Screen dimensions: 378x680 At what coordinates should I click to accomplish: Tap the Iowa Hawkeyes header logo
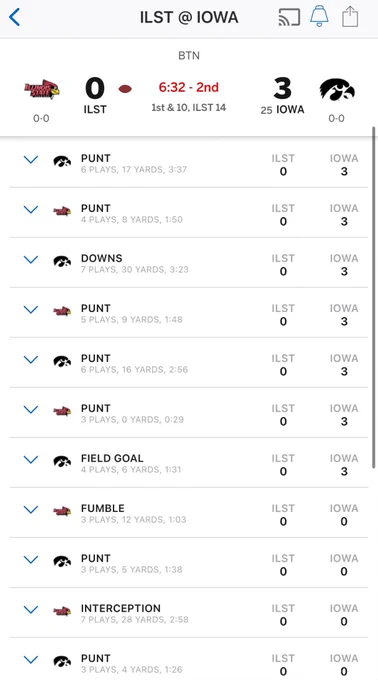[x=337, y=90]
